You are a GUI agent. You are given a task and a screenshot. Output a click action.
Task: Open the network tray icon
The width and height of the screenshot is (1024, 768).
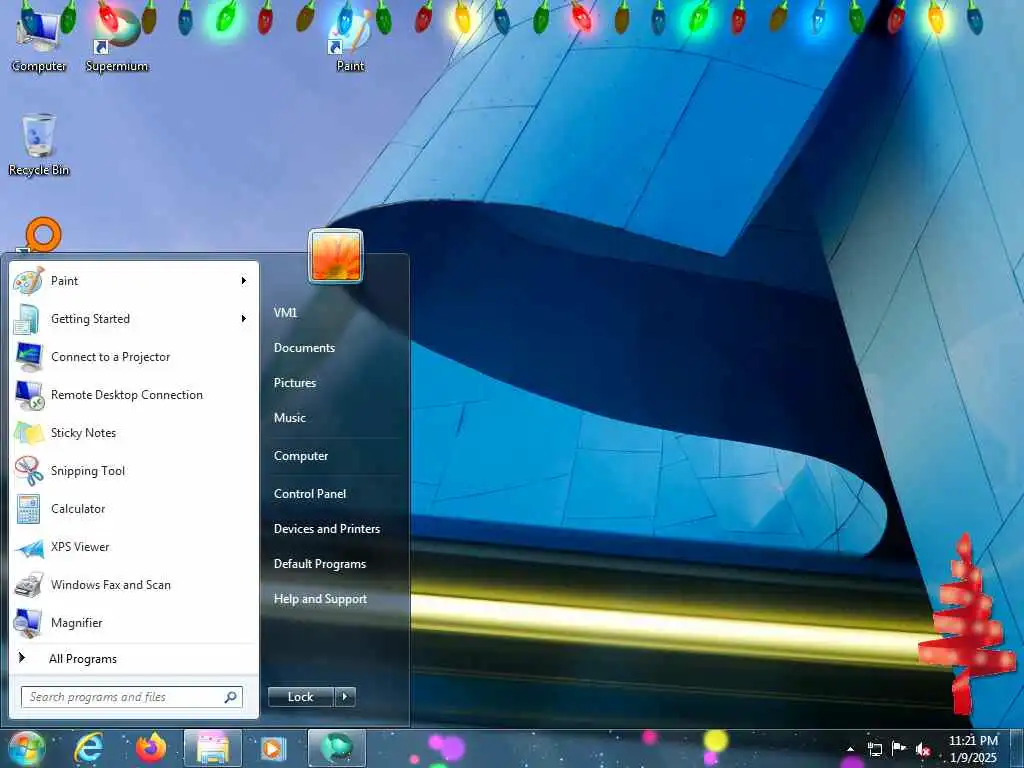874,749
